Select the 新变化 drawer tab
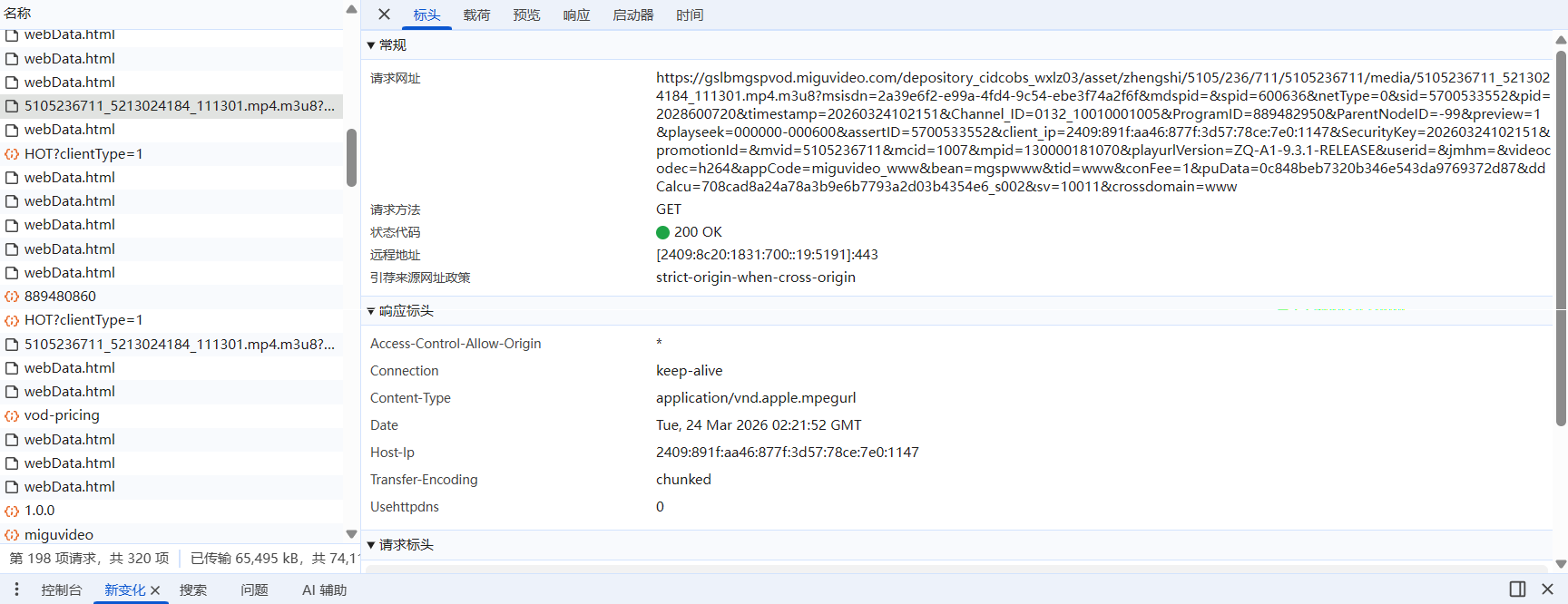Viewport: 1568px width, 604px height. click(x=124, y=589)
